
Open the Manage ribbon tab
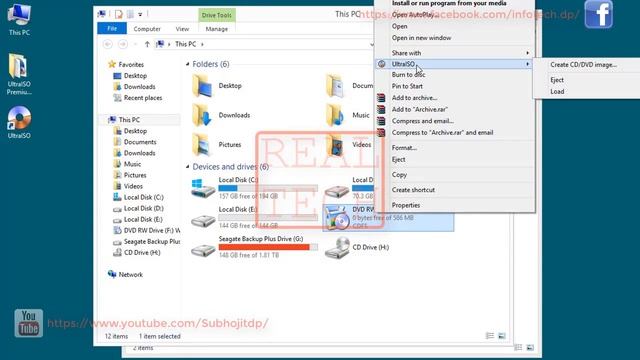click(x=217, y=29)
